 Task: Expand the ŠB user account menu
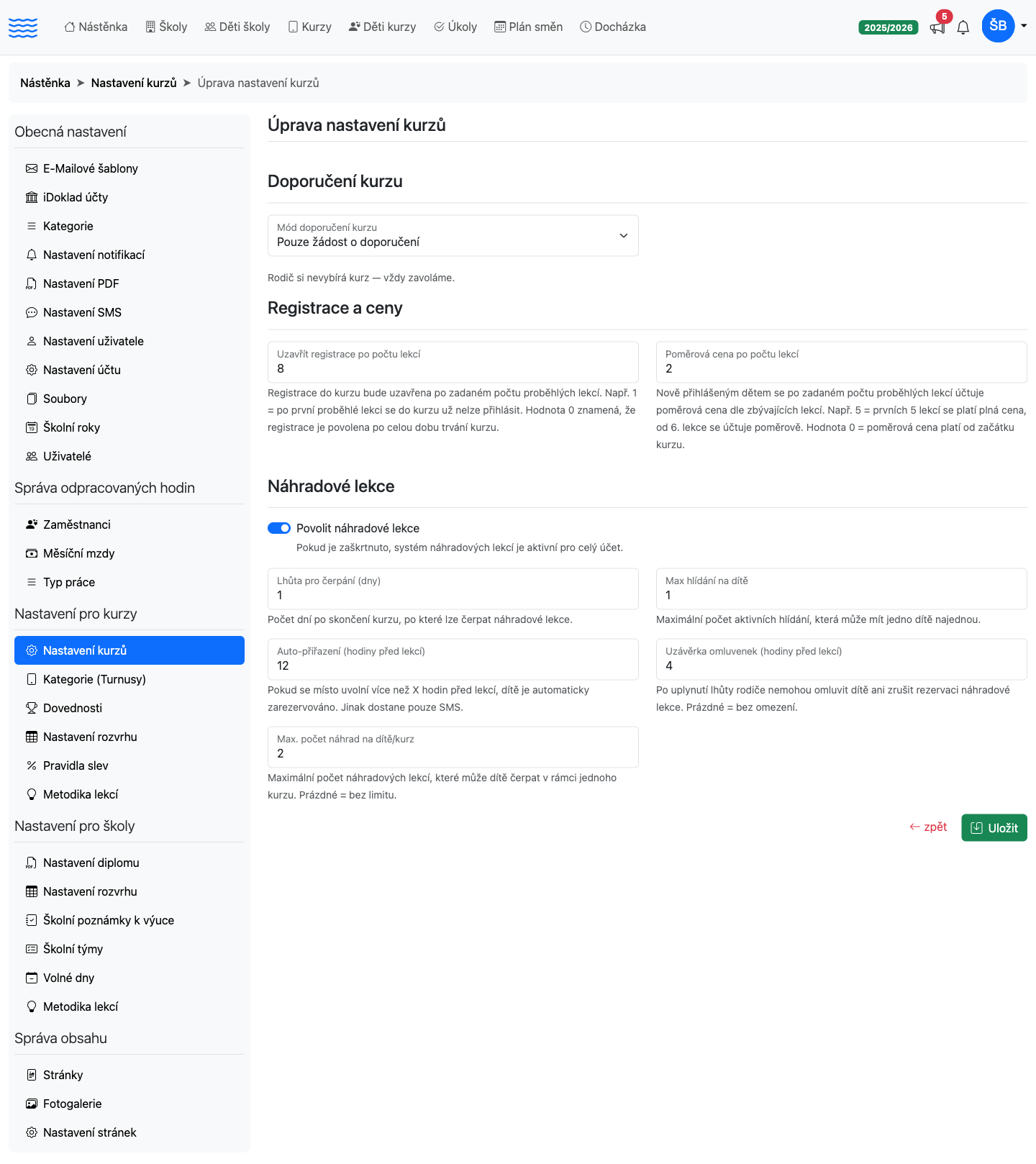(x=1004, y=26)
